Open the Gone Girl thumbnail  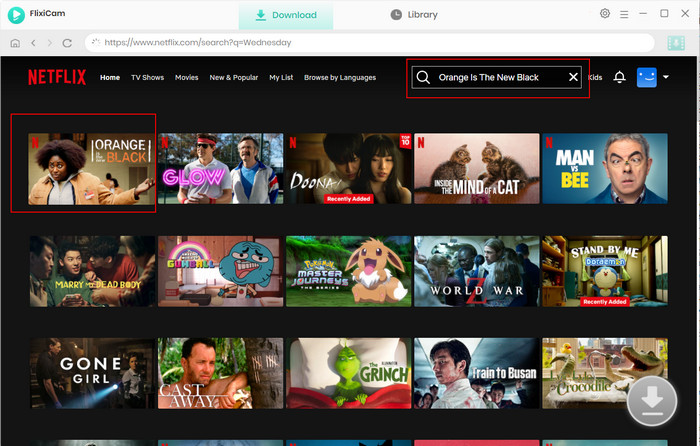[x=92, y=373]
